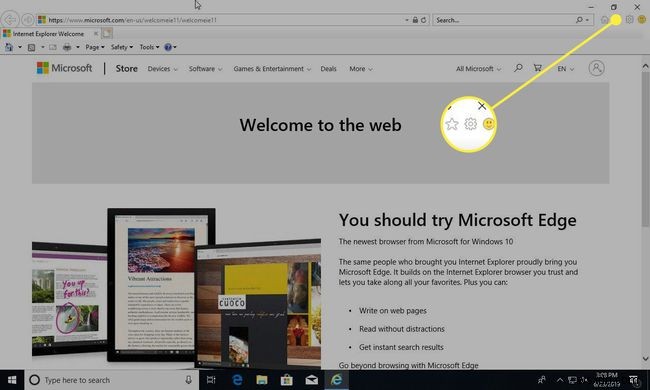Expand the More menu
This screenshot has width=650, height=390.
(361, 69)
